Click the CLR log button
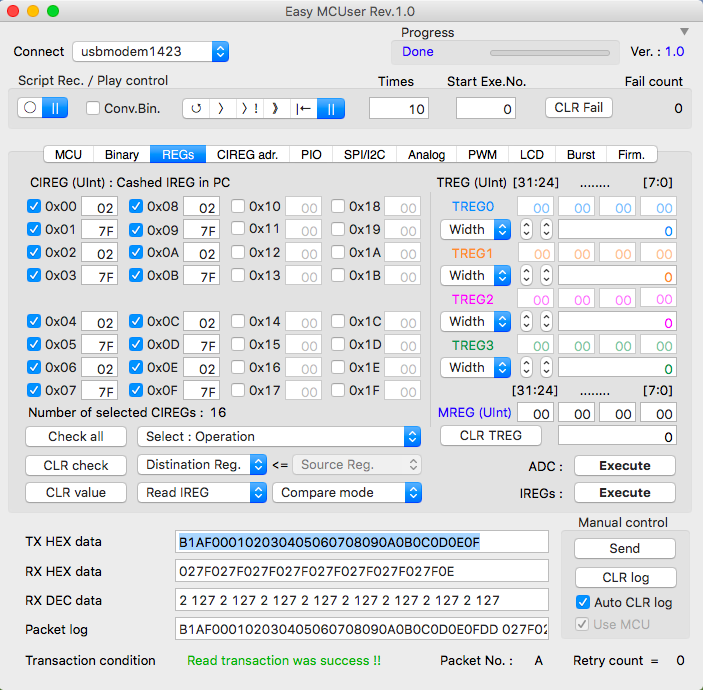 pos(626,577)
